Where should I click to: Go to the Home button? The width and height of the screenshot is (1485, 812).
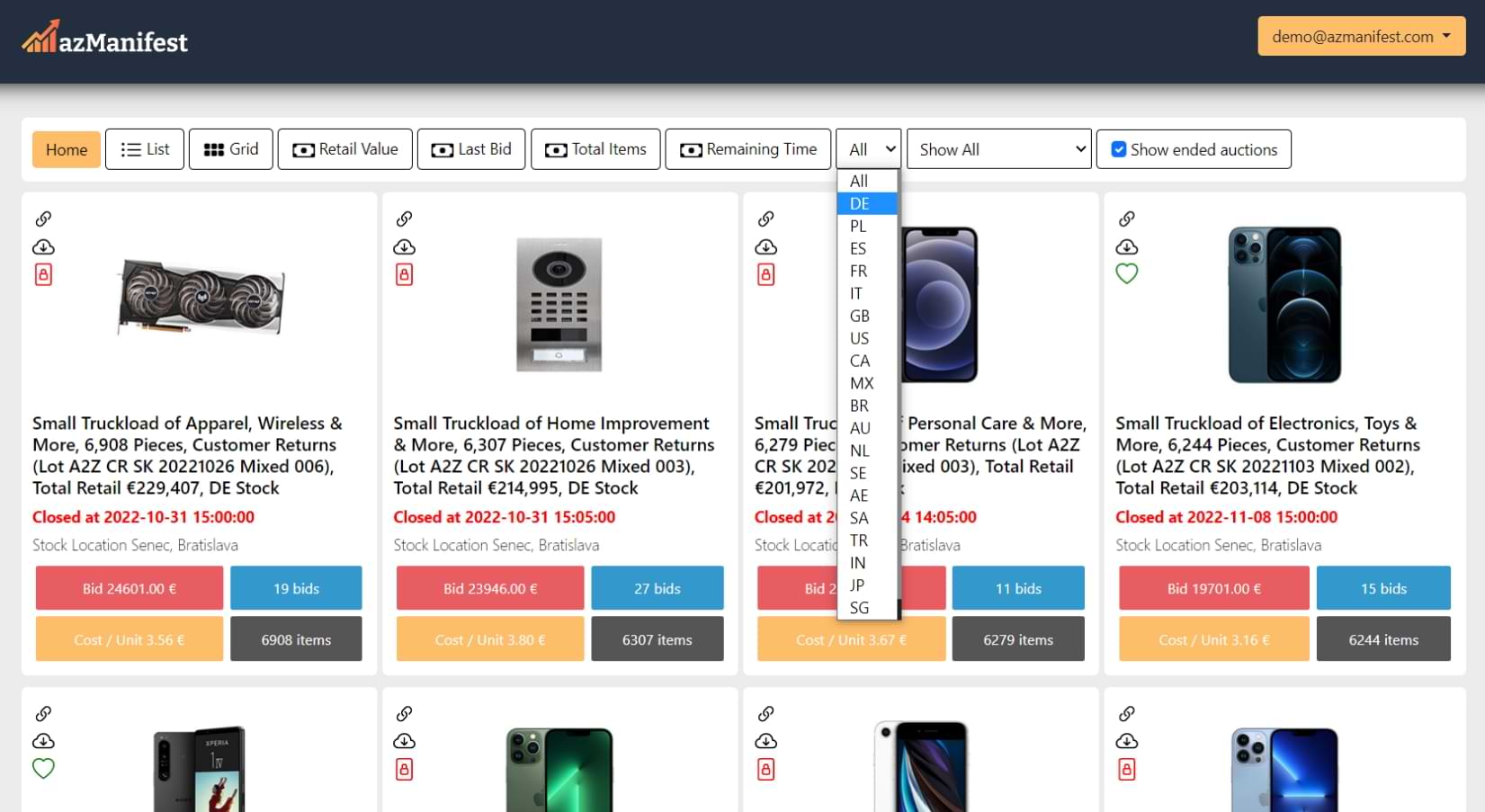(x=67, y=149)
